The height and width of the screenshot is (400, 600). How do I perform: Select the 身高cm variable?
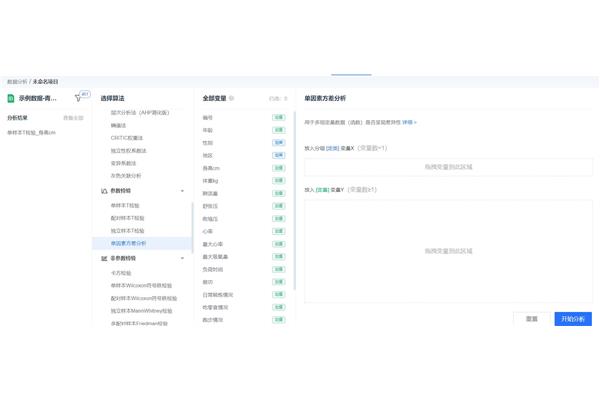211,168
